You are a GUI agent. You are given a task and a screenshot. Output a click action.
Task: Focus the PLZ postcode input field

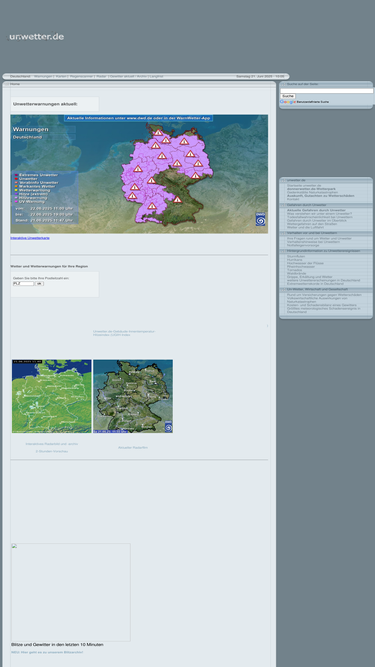[x=23, y=283]
